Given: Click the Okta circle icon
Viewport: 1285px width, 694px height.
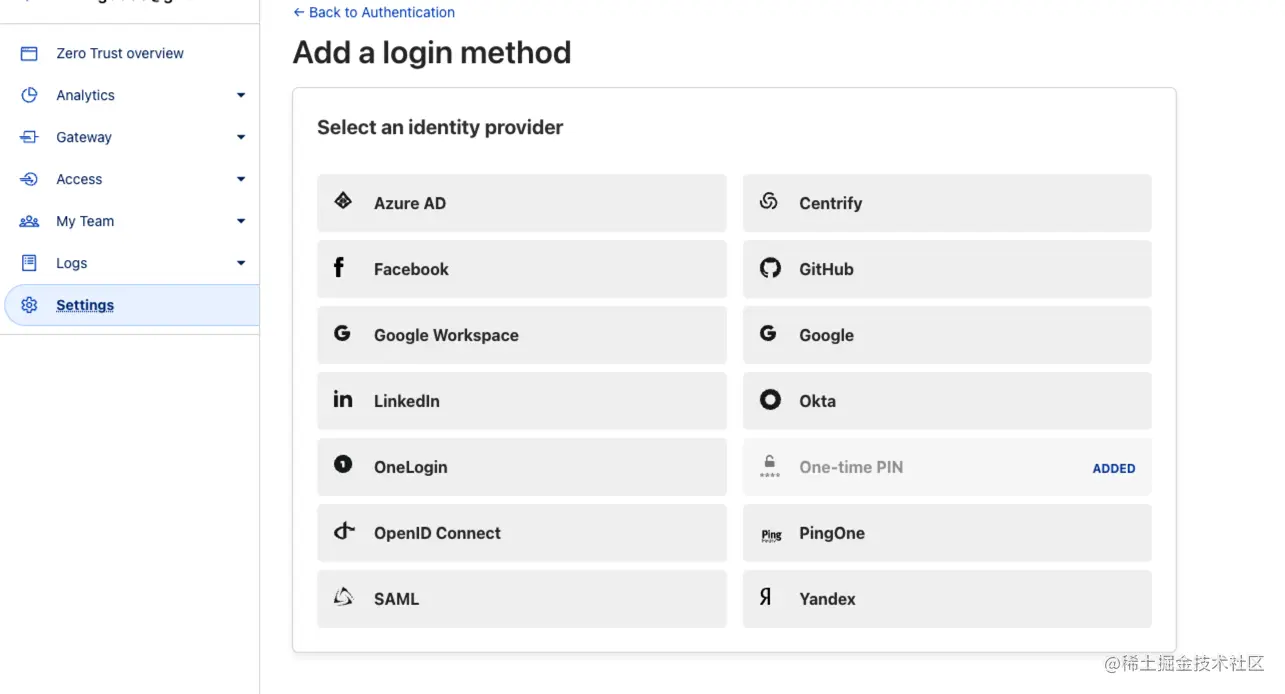Looking at the screenshot, I should (769, 400).
